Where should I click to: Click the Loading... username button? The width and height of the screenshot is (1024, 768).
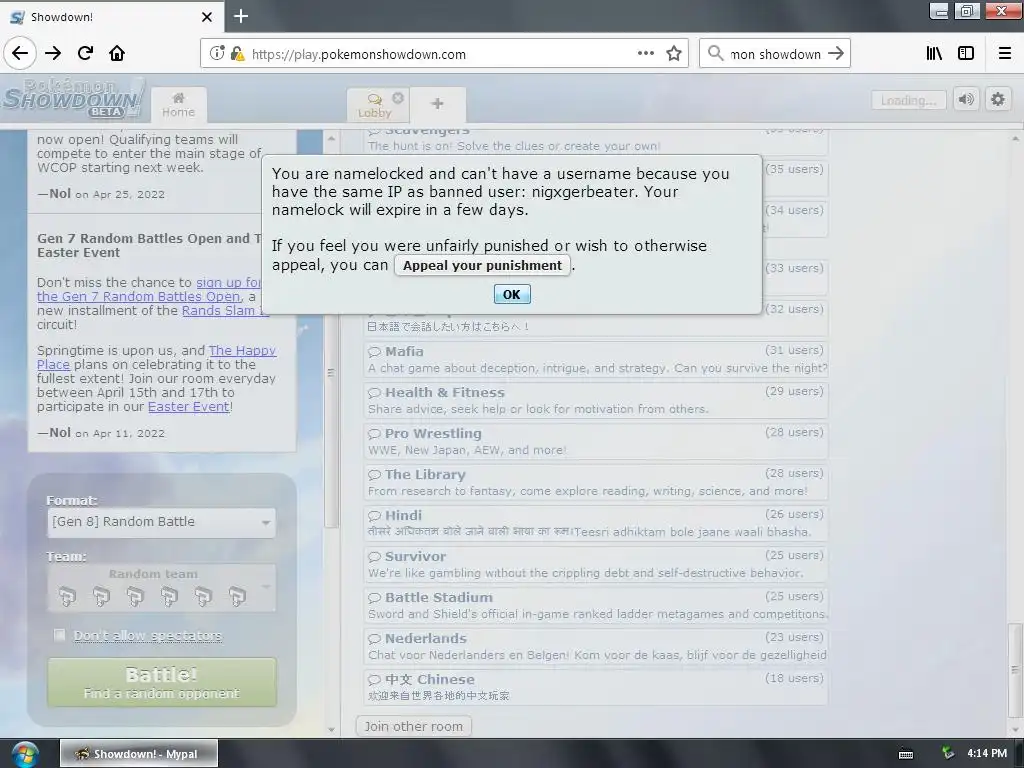click(908, 100)
